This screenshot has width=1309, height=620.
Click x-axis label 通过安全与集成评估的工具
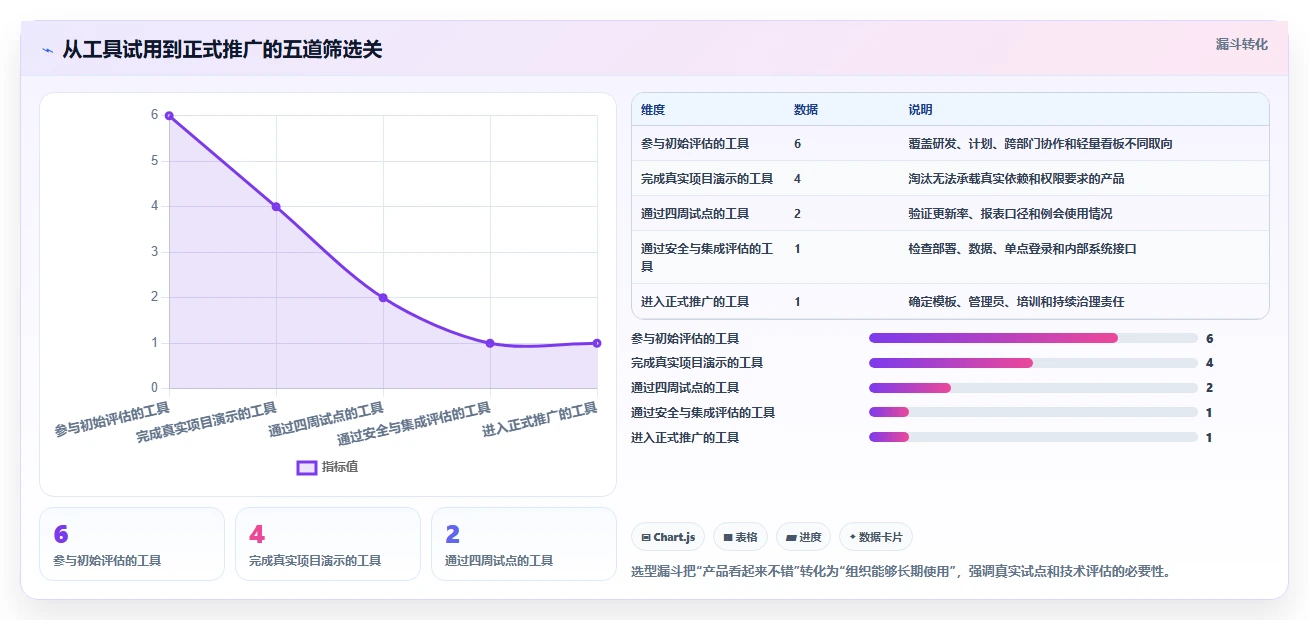414,424
